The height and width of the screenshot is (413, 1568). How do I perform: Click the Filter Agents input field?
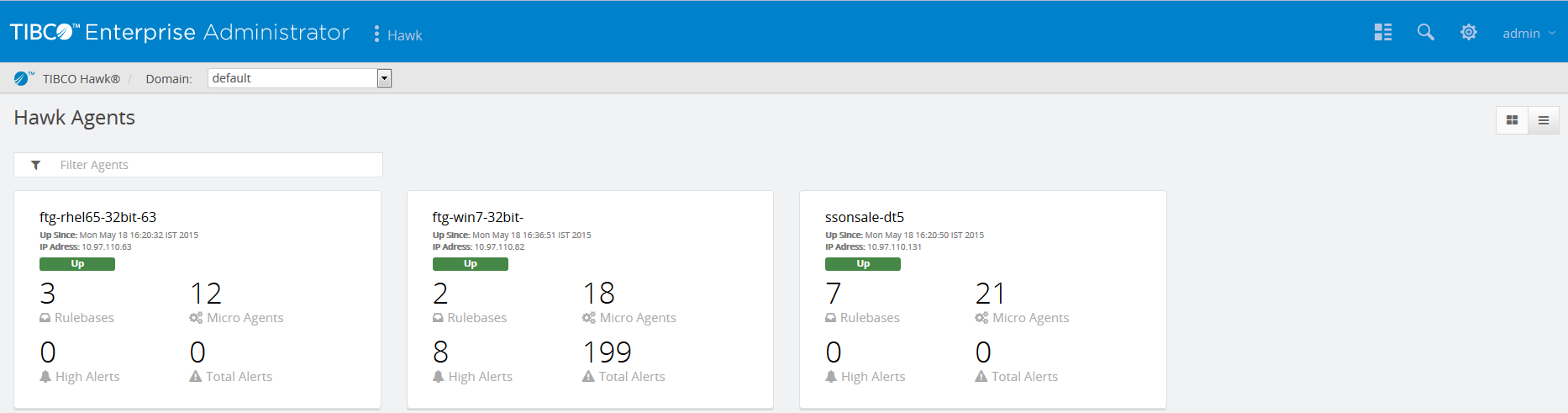(214, 165)
